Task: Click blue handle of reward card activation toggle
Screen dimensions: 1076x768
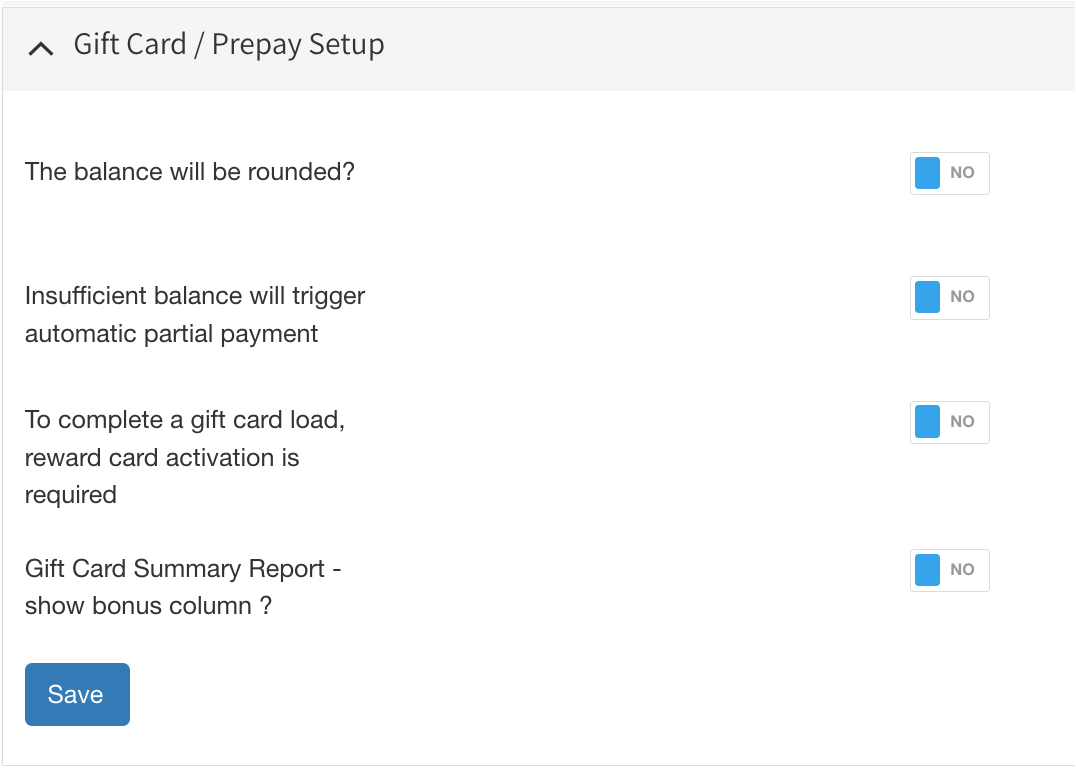Action: pyautogui.click(x=928, y=422)
